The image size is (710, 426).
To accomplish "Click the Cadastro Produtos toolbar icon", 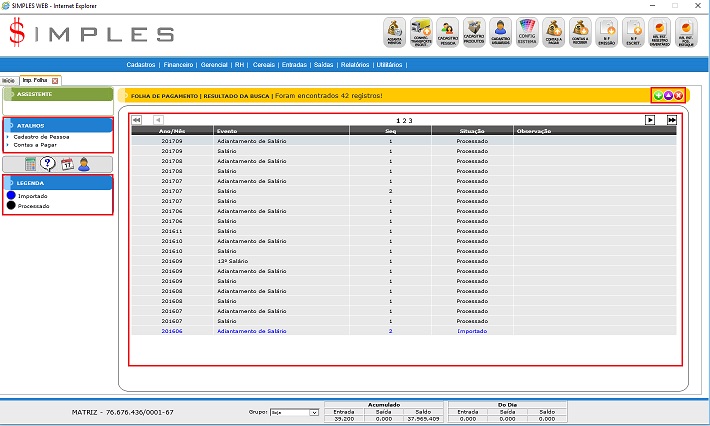I will coord(474,33).
